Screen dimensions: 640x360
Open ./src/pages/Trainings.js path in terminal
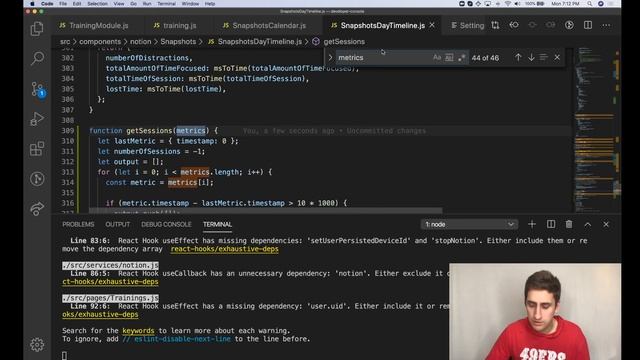[110, 298]
